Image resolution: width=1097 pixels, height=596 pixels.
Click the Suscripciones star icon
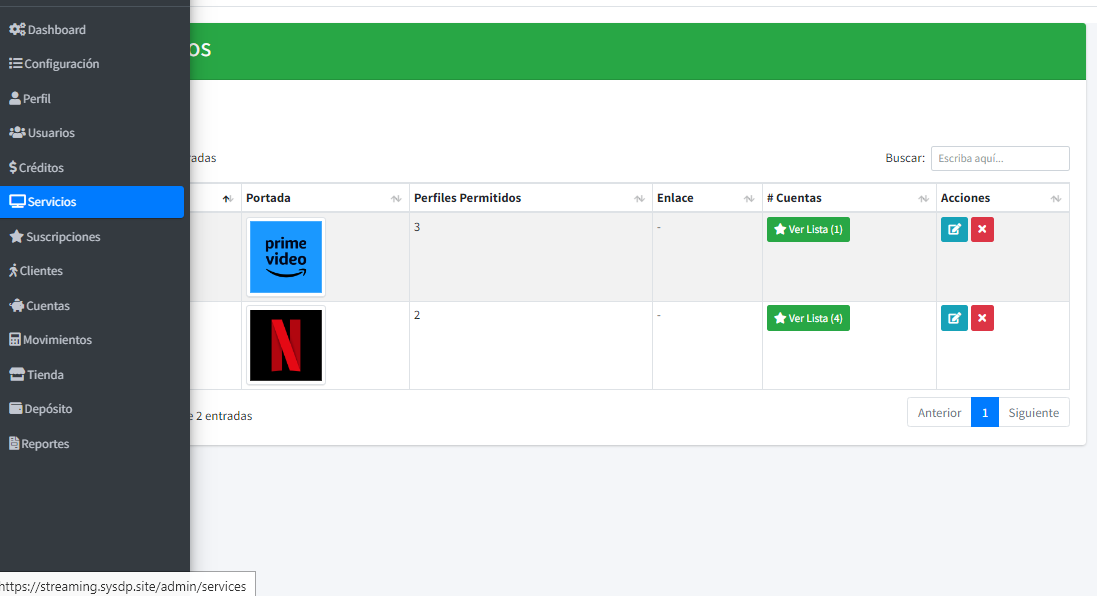pyautogui.click(x=17, y=236)
